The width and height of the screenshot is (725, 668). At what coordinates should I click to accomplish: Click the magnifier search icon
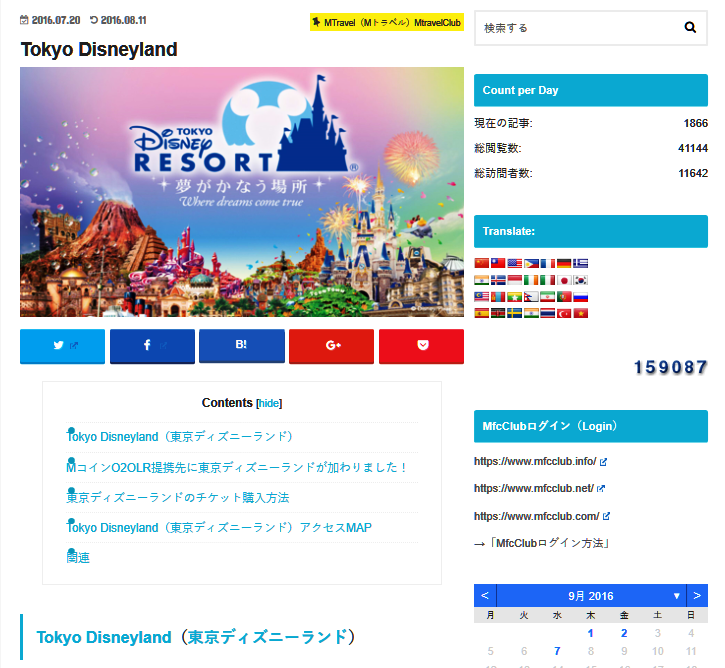pyautogui.click(x=690, y=27)
